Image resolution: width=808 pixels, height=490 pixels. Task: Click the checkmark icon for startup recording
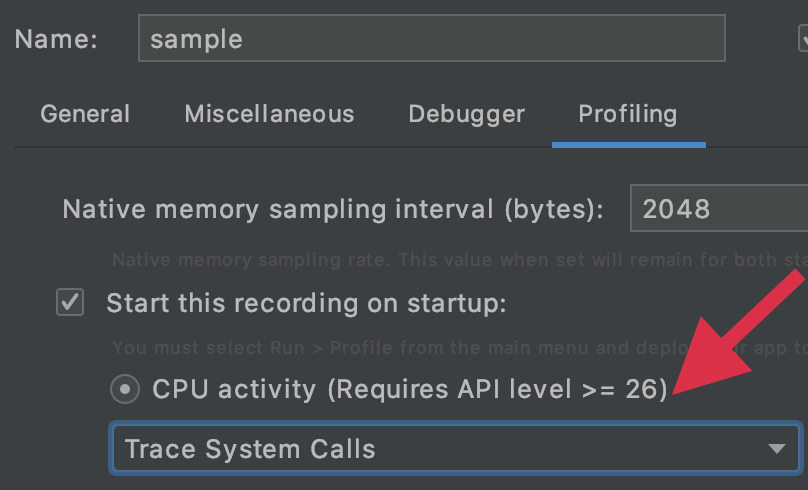tap(70, 303)
